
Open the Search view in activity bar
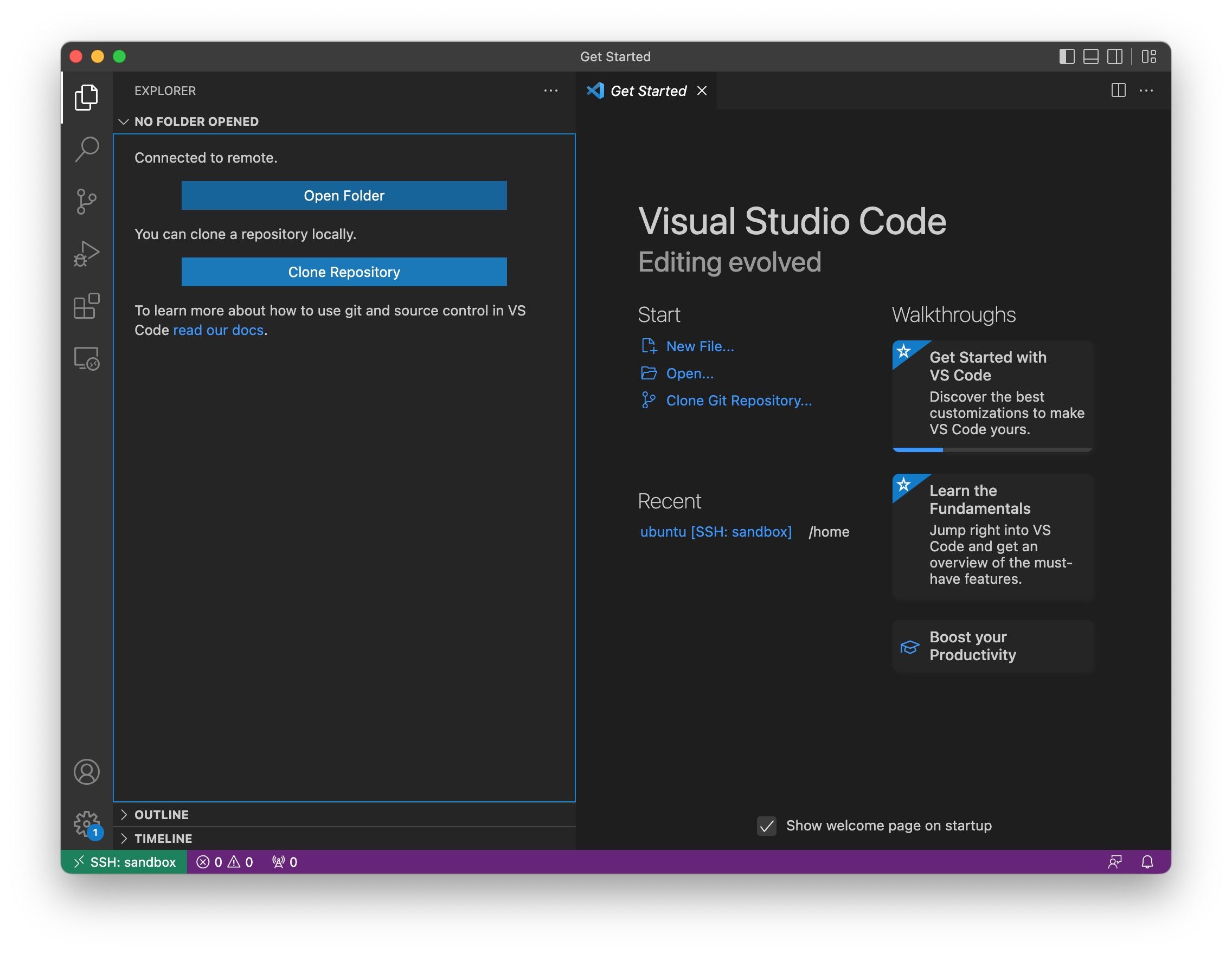tap(86, 150)
